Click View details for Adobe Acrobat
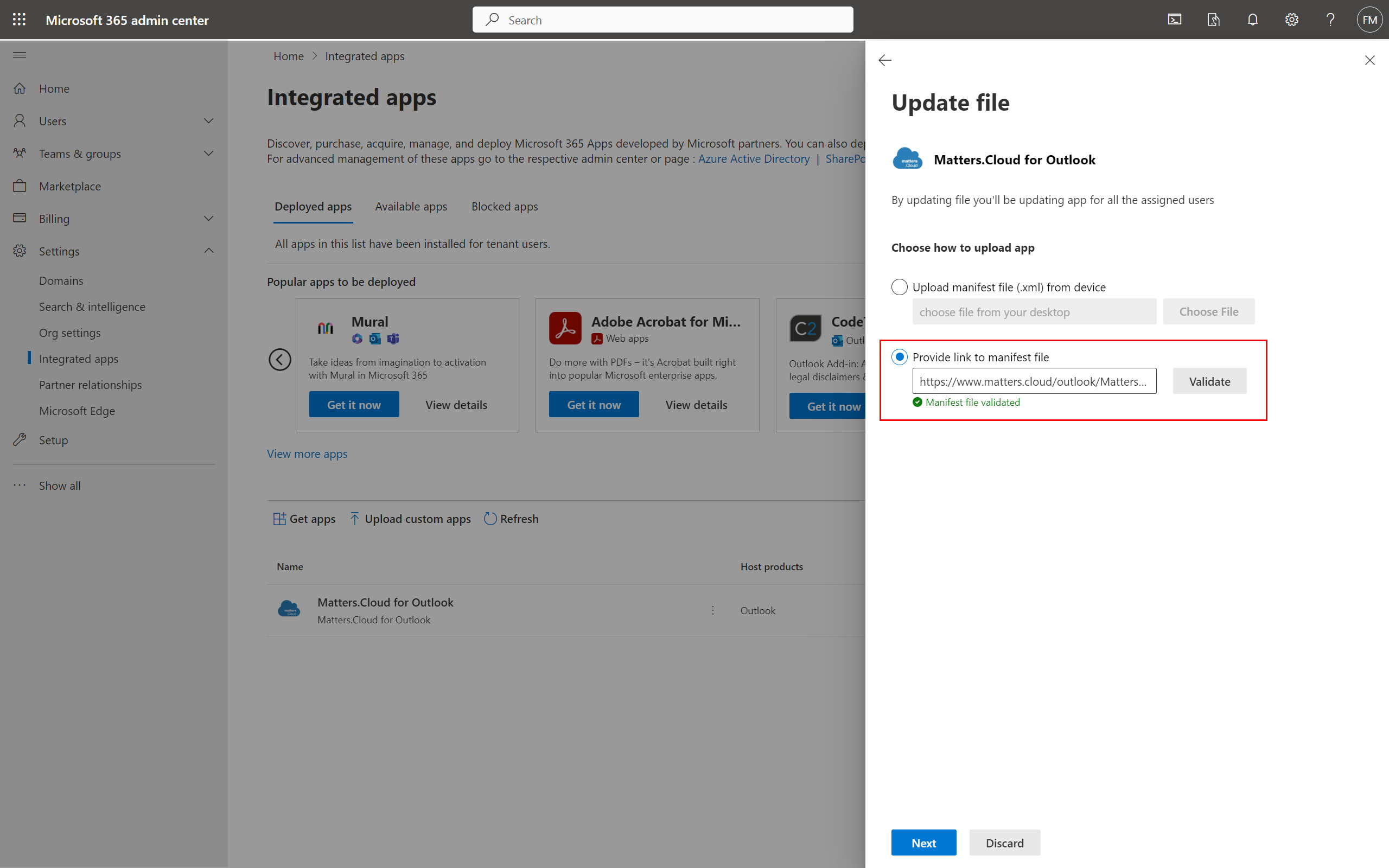 tap(696, 404)
